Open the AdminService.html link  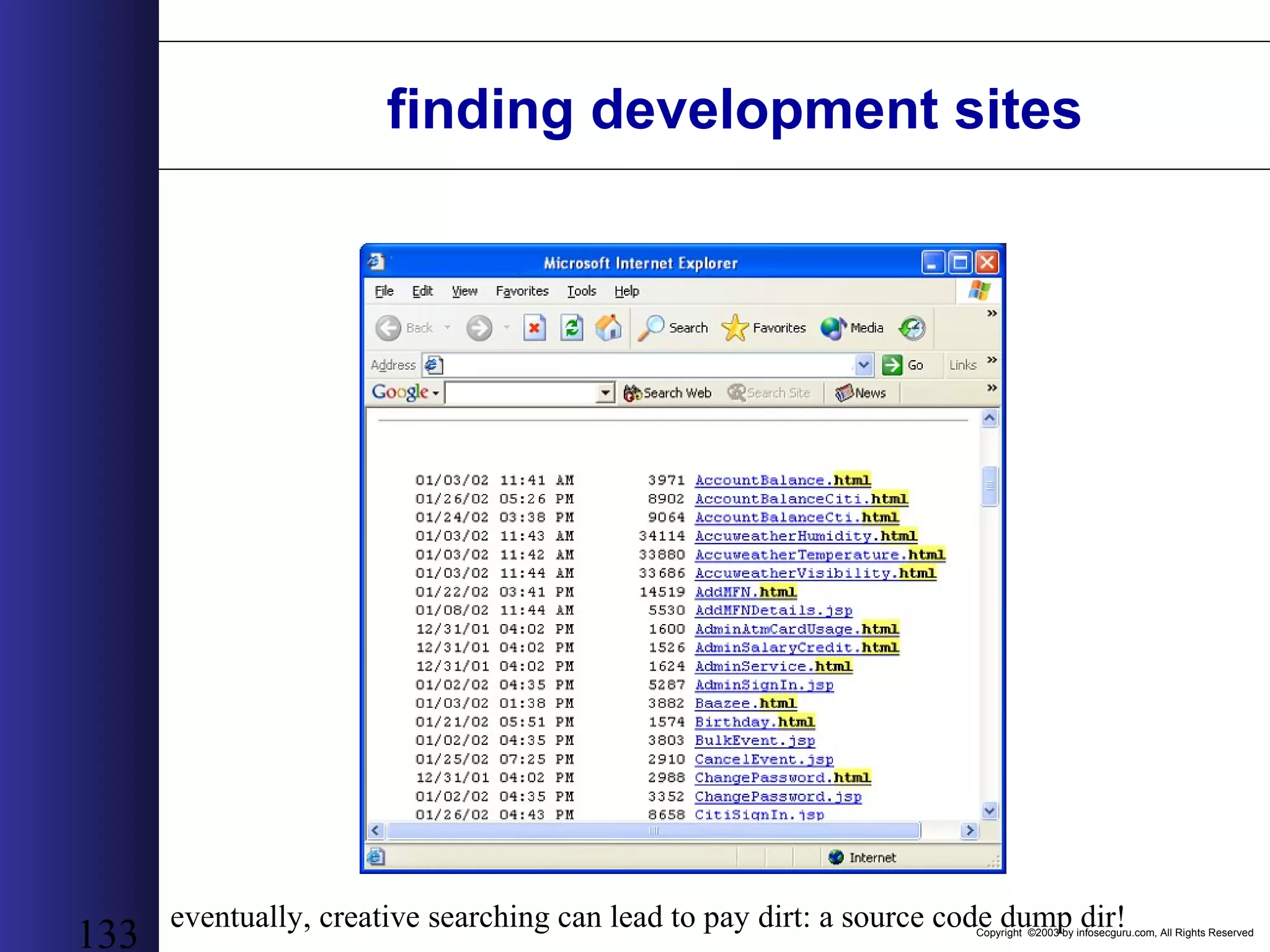[x=774, y=666]
